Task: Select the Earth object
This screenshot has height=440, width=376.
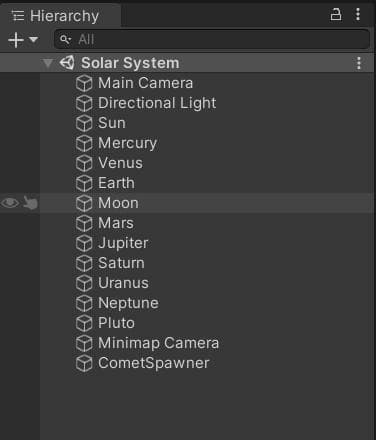Action: pyautogui.click(x=116, y=183)
